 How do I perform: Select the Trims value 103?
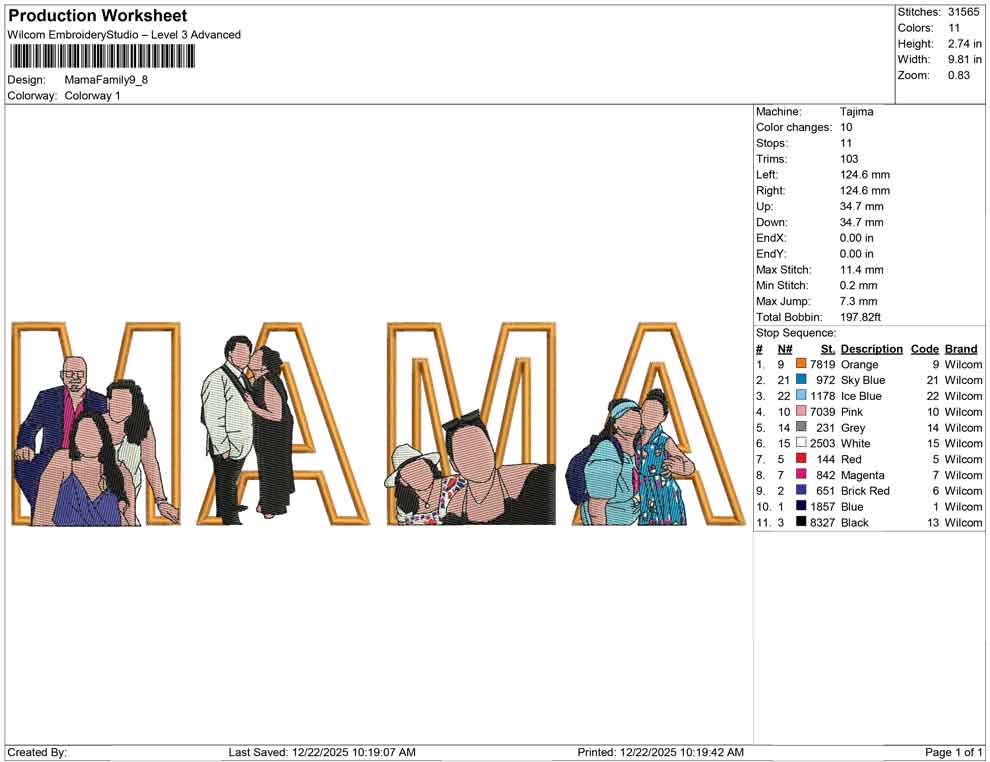pyautogui.click(x=849, y=158)
